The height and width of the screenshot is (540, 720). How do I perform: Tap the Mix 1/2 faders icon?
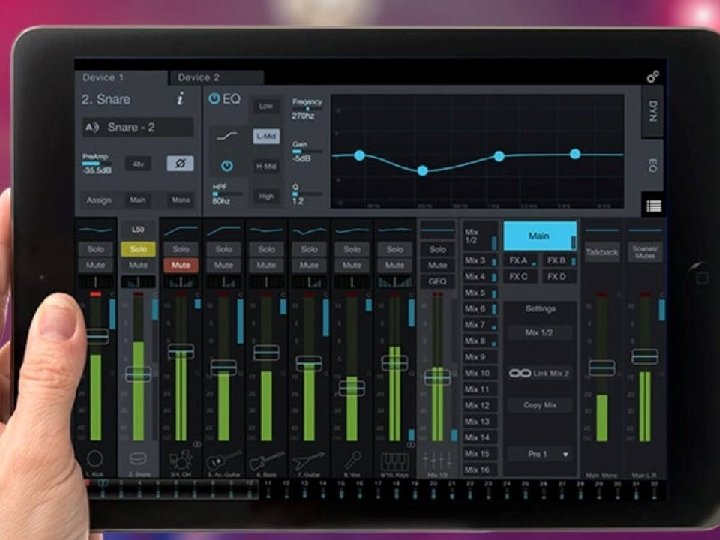(x=438, y=459)
